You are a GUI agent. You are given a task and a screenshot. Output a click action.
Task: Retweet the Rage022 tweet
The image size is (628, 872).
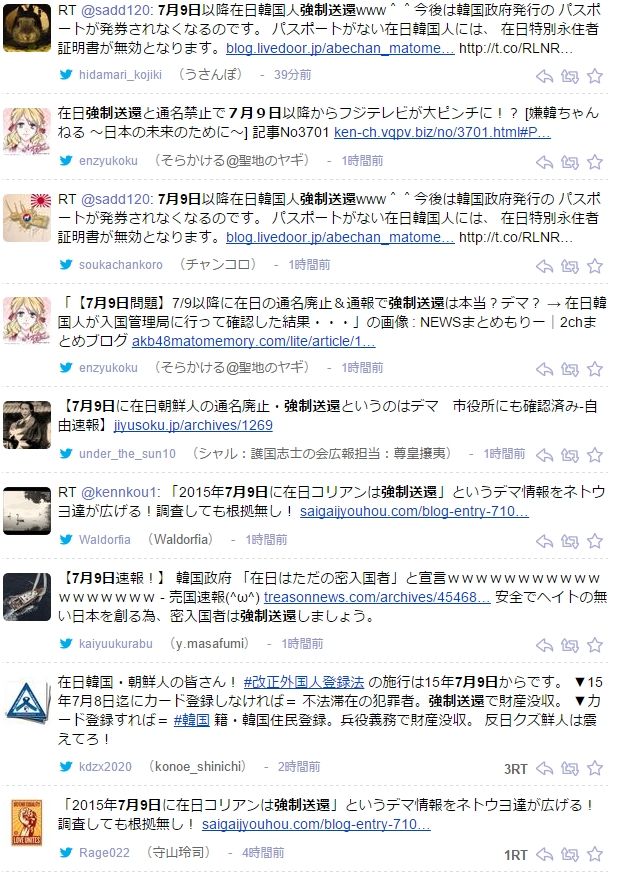pos(569,854)
